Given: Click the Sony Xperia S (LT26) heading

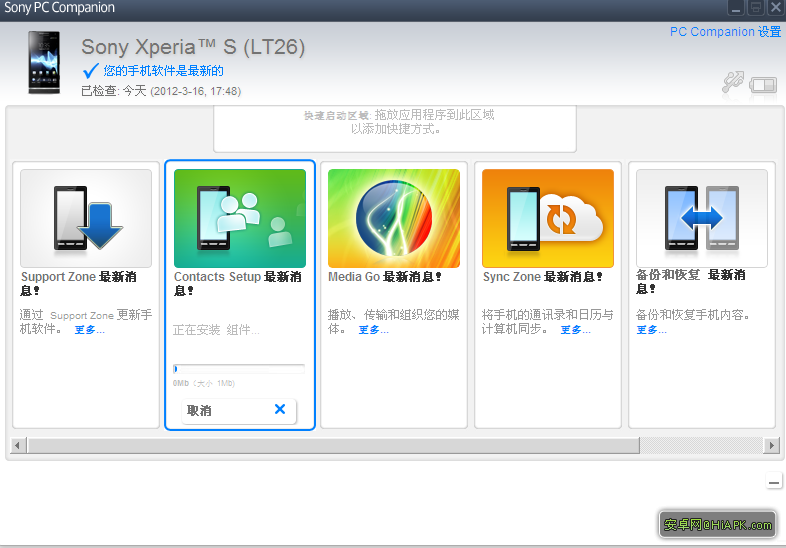Looking at the screenshot, I should coord(193,47).
